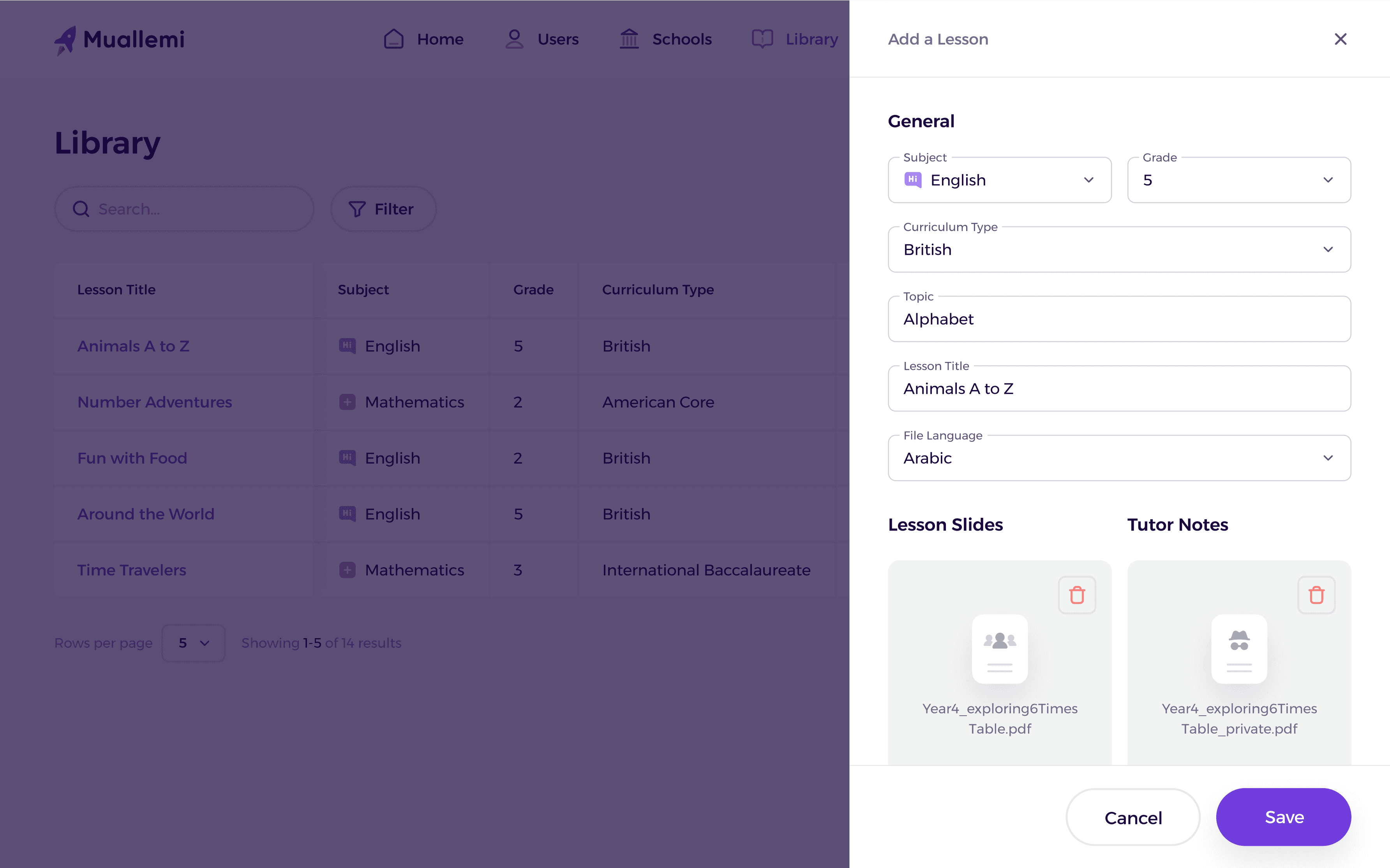Image resolution: width=1390 pixels, height=868 pixels.
Task: Click the English subject icon in the Subject field
Action: pyautogui.click(x=912, y=180)
